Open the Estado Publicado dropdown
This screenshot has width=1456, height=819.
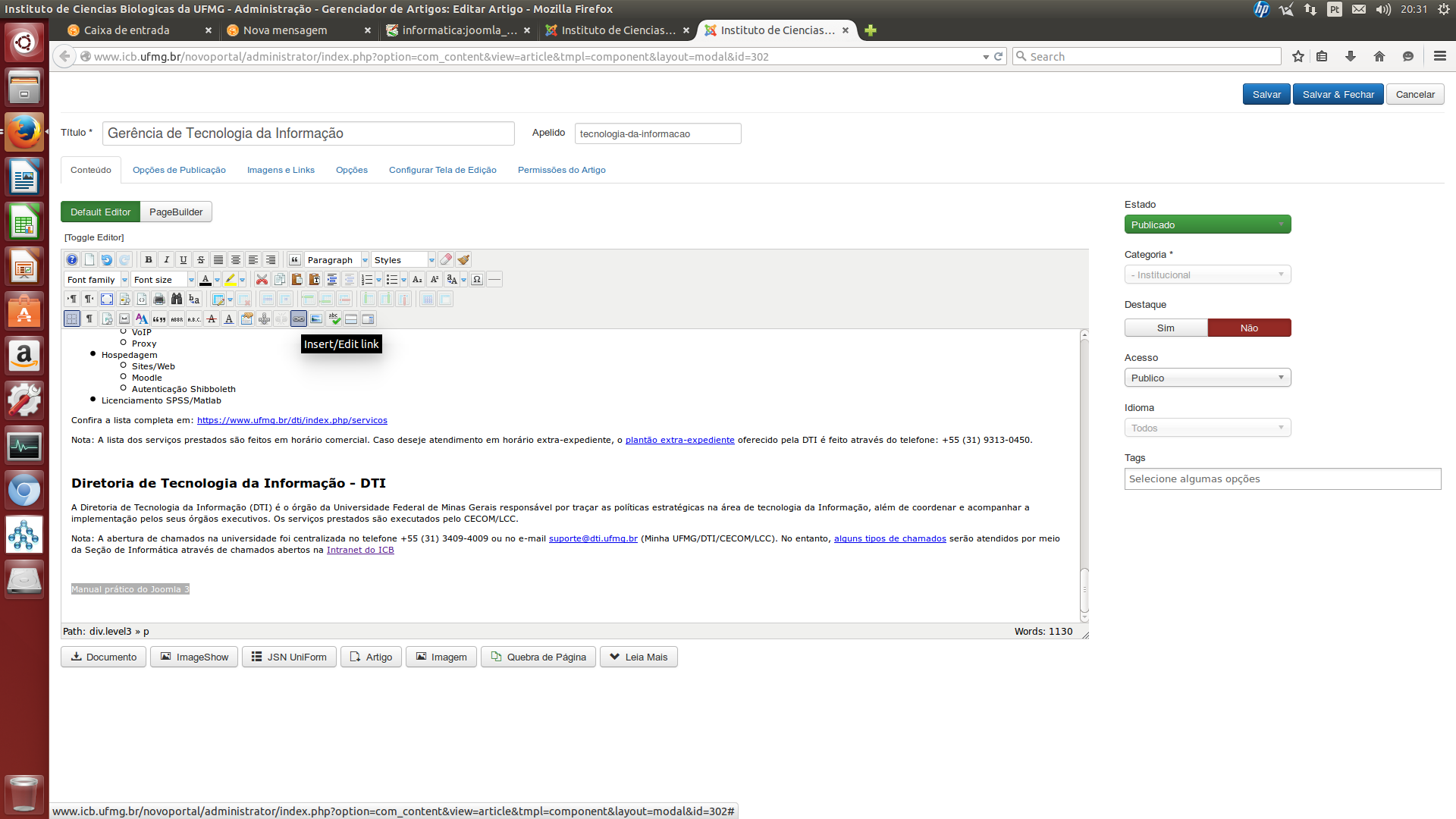pyautogui.click(x=1207, y=225)
